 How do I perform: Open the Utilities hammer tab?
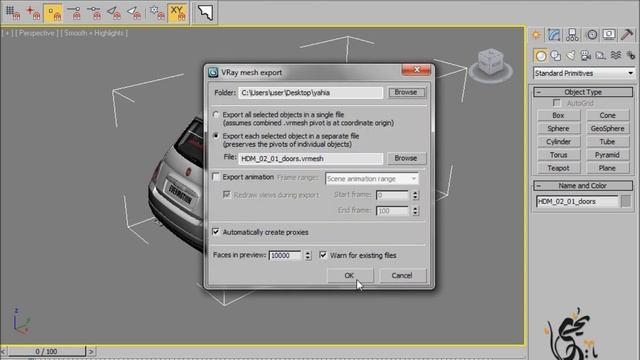(x=627, y=35)
